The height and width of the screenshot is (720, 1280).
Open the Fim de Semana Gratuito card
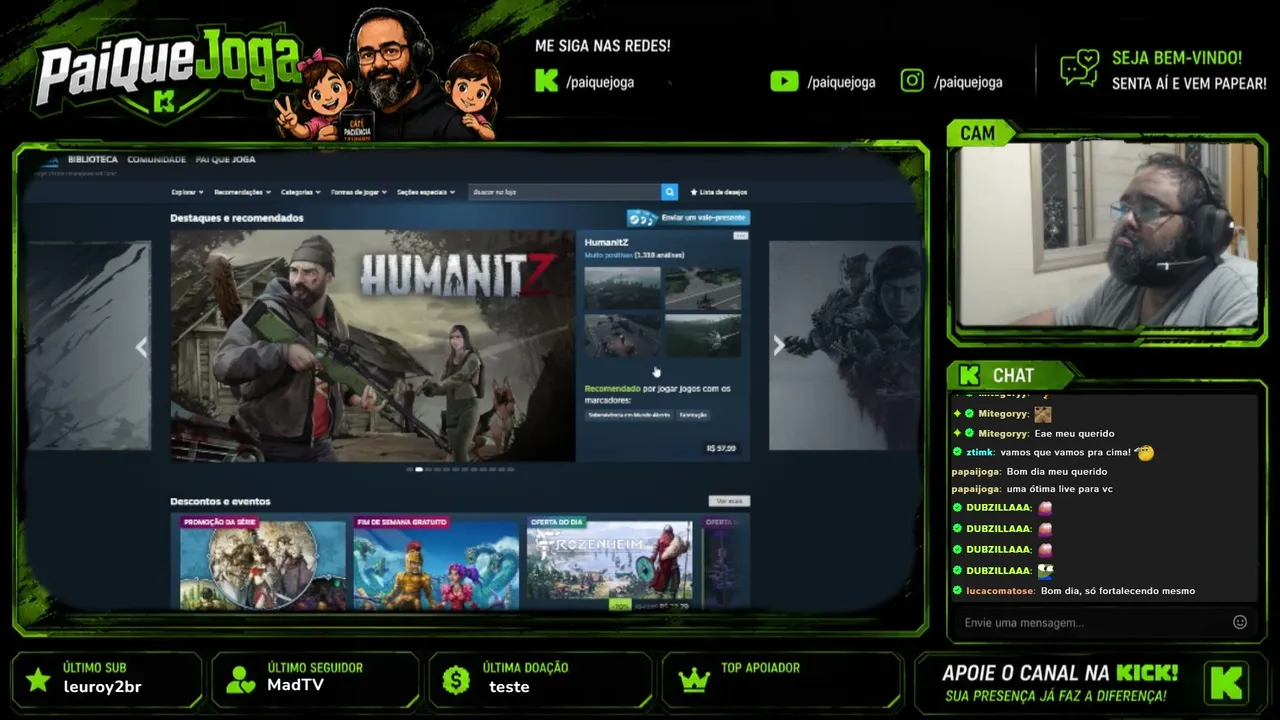coord(436,563)
